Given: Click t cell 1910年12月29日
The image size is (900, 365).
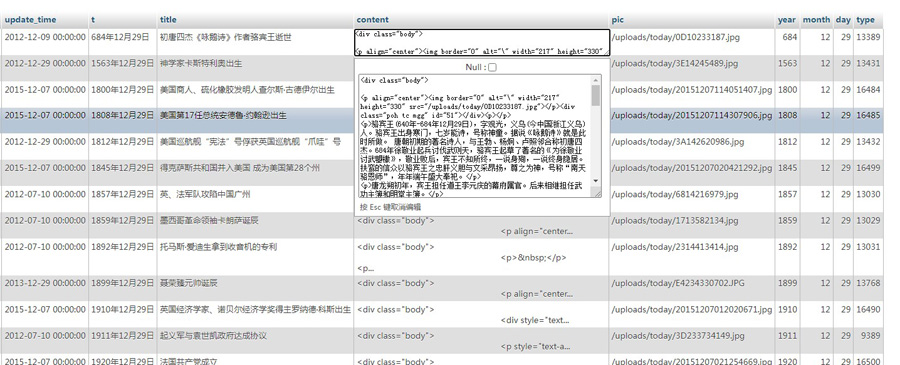Looking at the screenshot, I should (122, 309).
